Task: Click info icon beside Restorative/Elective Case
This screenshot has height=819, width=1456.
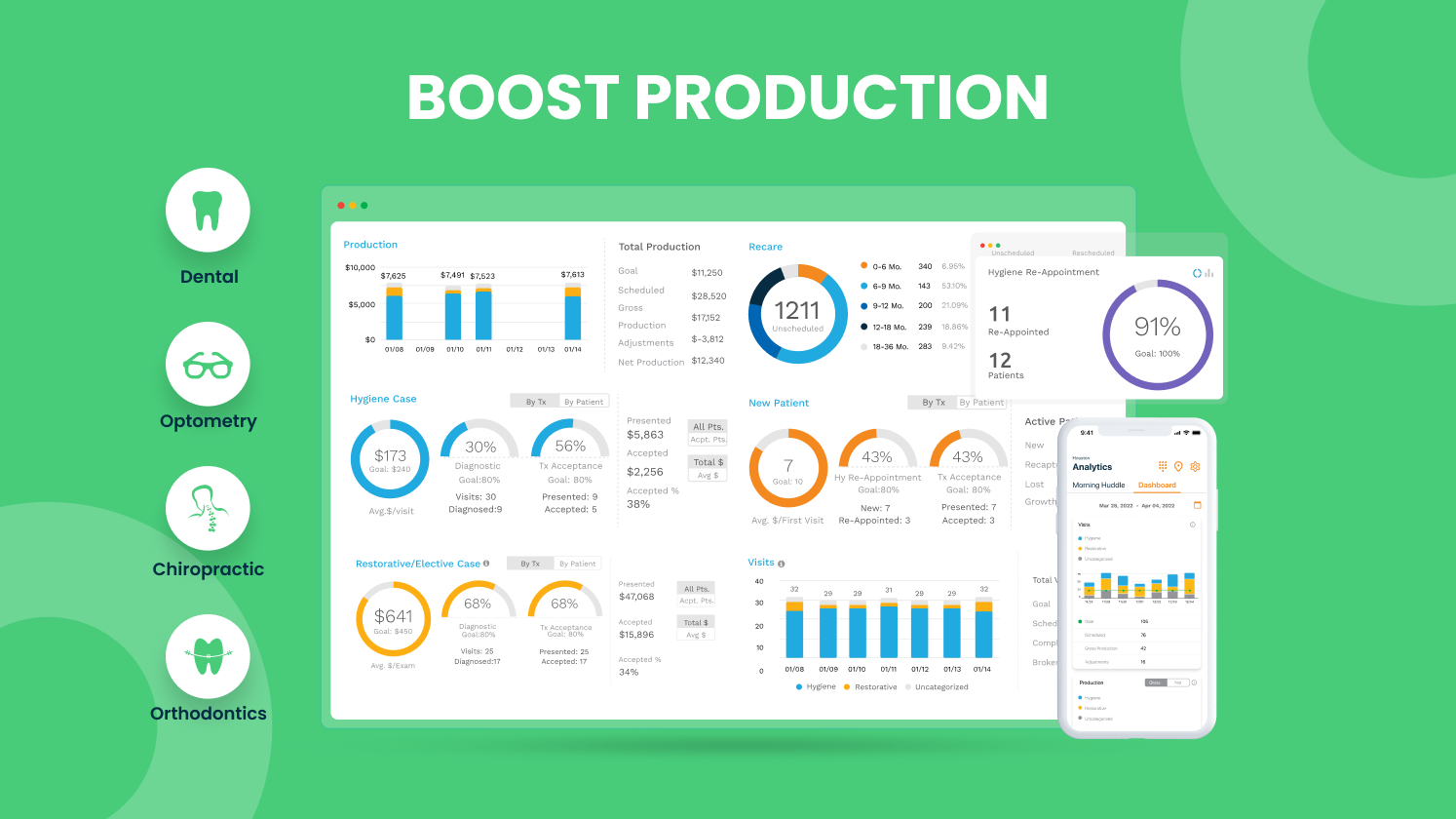Action: 486,564
